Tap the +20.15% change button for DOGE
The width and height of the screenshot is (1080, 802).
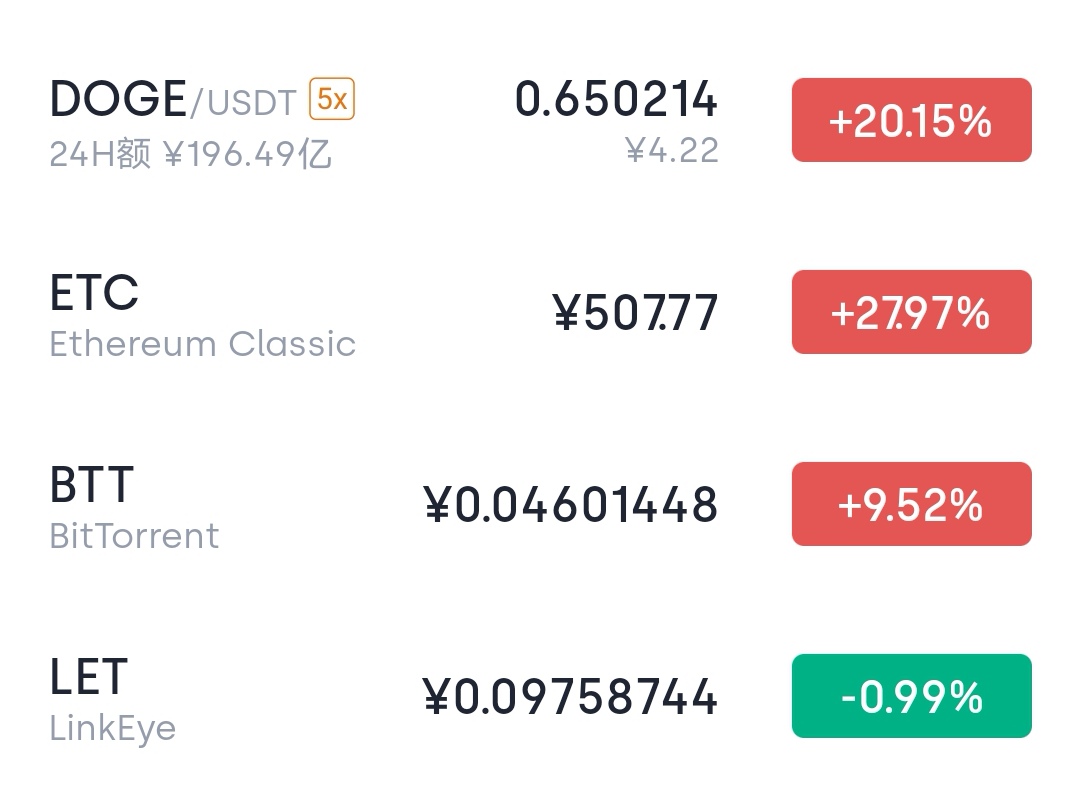(x=911, y=121)
